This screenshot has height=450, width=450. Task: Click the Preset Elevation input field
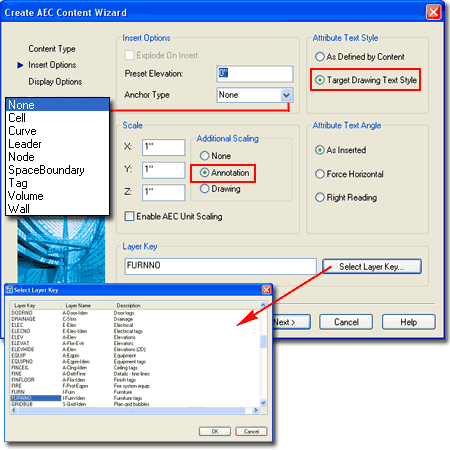(x=255, y=74)
